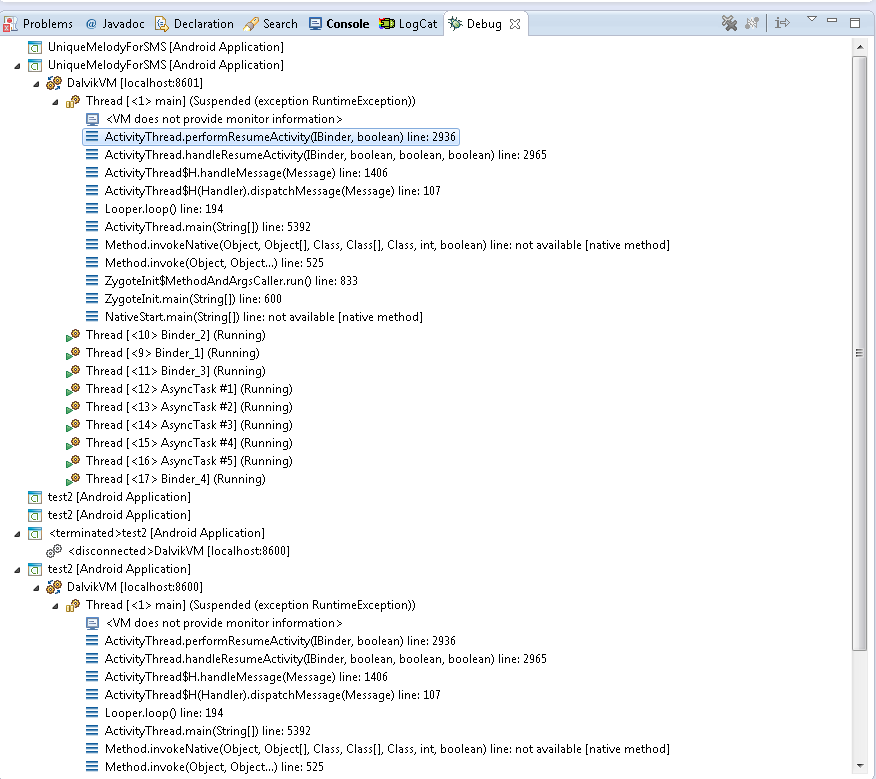Maximize the Debug view panel
The image size is (876, 779).
[x=855, y=22]
